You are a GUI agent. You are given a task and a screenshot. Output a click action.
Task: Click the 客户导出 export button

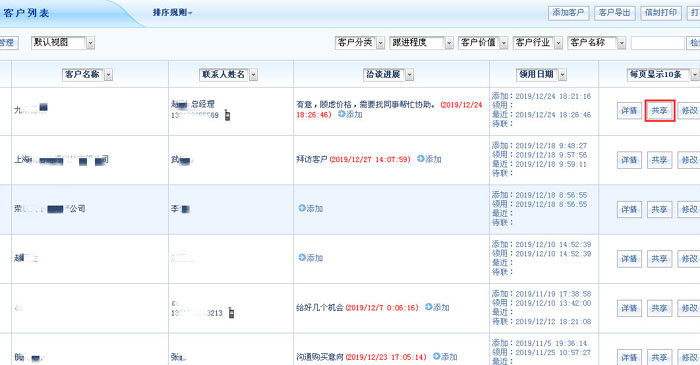point(615,13)
